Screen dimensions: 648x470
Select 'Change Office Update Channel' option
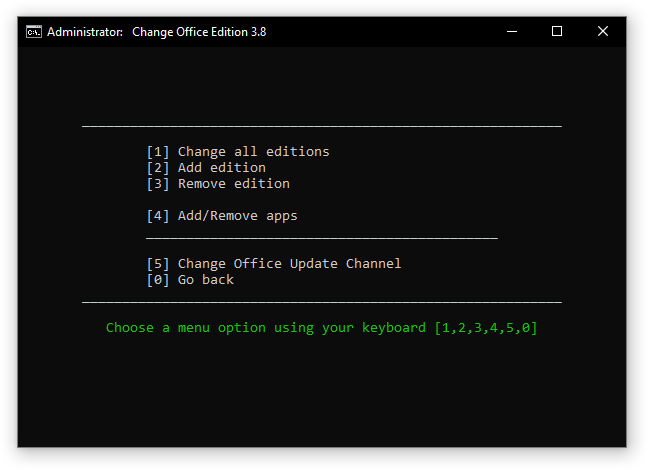289,264
